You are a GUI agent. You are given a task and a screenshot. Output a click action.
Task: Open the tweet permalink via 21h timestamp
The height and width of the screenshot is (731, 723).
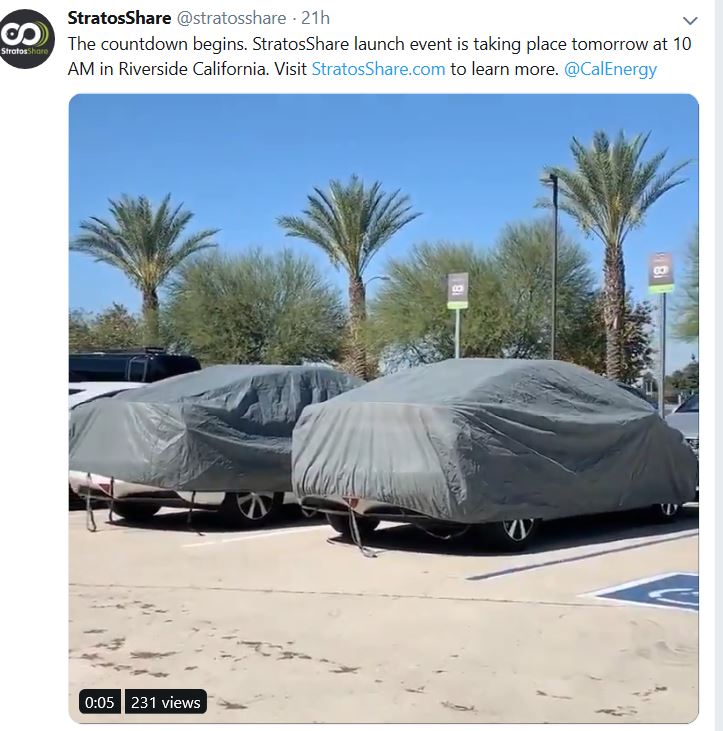coord(316,18)
